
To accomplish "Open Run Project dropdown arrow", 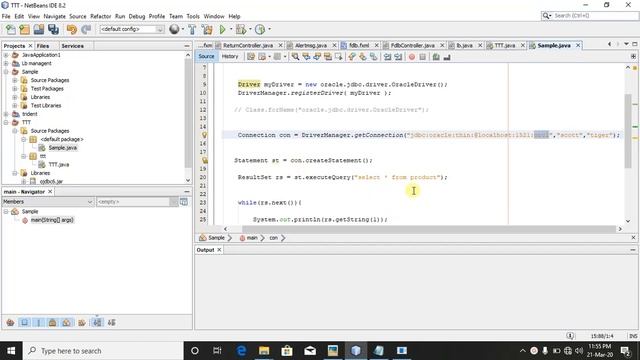I will 231,29.
